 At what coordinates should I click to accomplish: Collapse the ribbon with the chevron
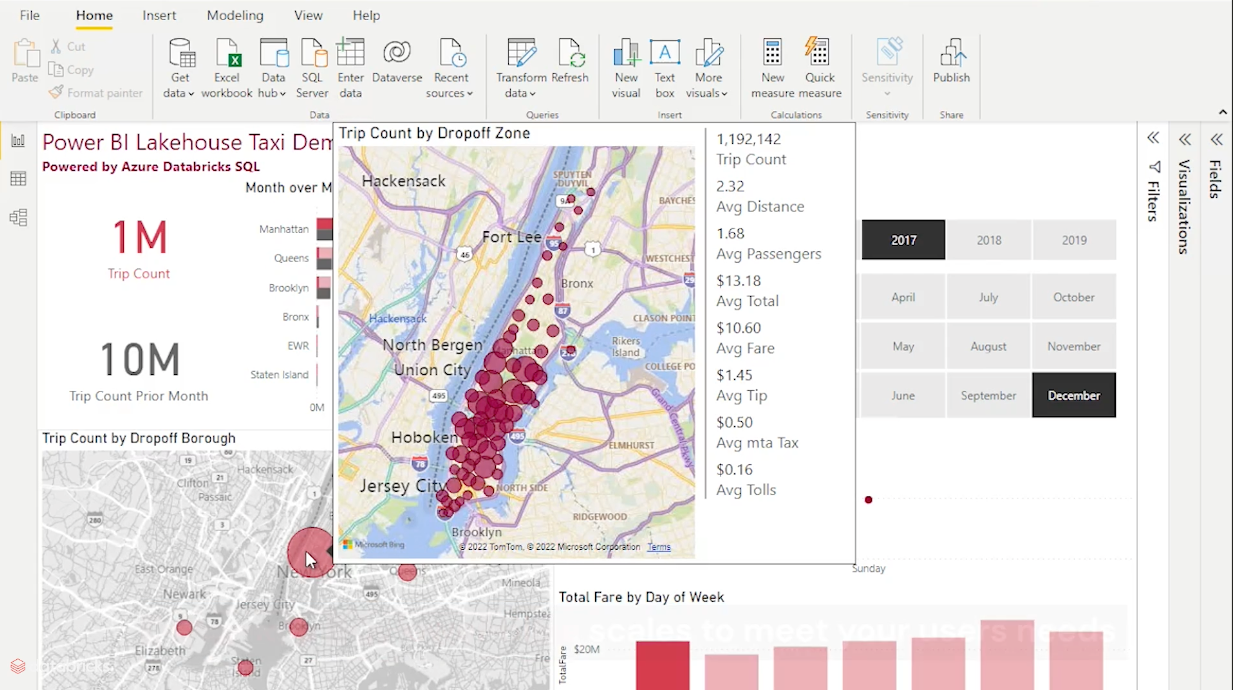1222,112
